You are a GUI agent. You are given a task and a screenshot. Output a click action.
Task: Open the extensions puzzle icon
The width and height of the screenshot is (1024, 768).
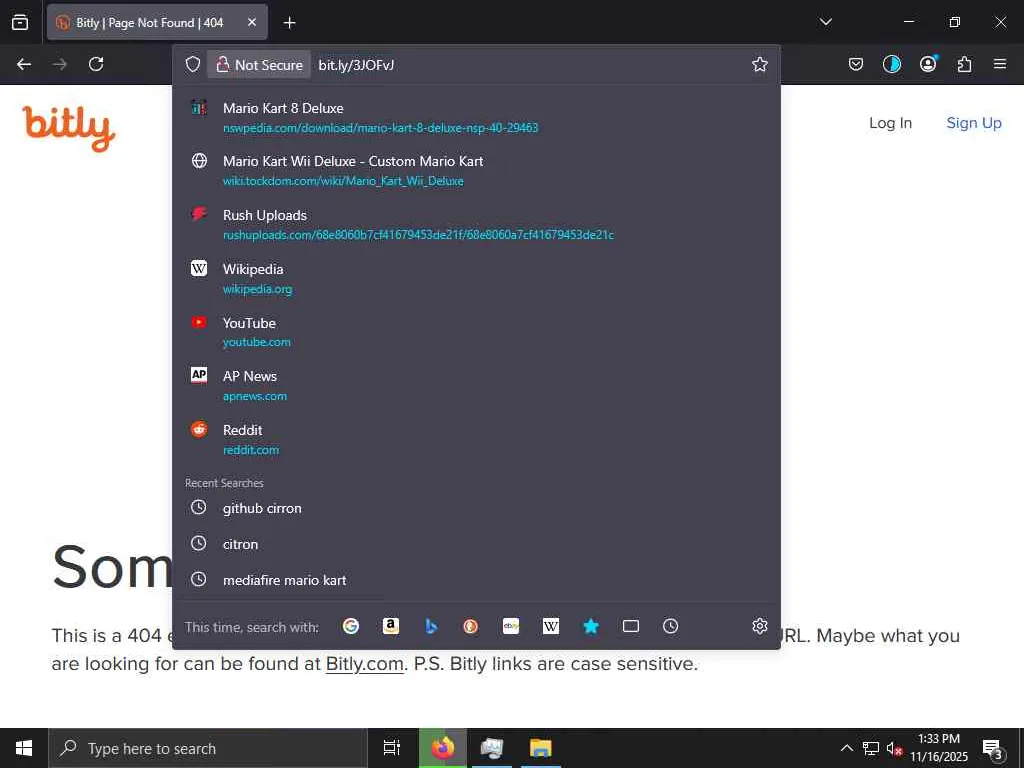964,64
